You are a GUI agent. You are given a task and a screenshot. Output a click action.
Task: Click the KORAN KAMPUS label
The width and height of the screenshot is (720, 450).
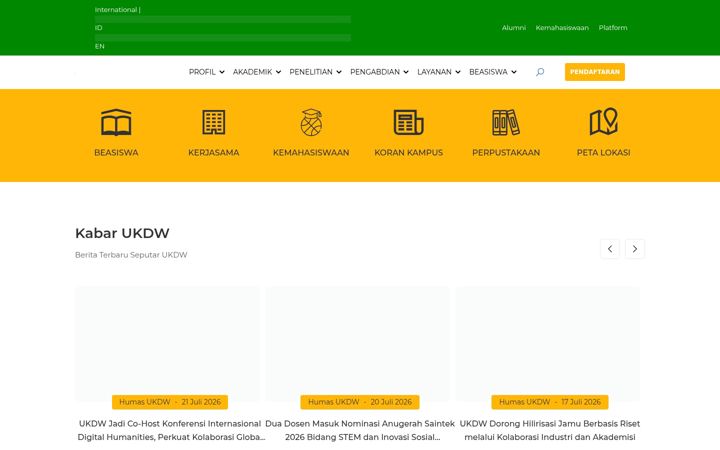tap(408, 152)
